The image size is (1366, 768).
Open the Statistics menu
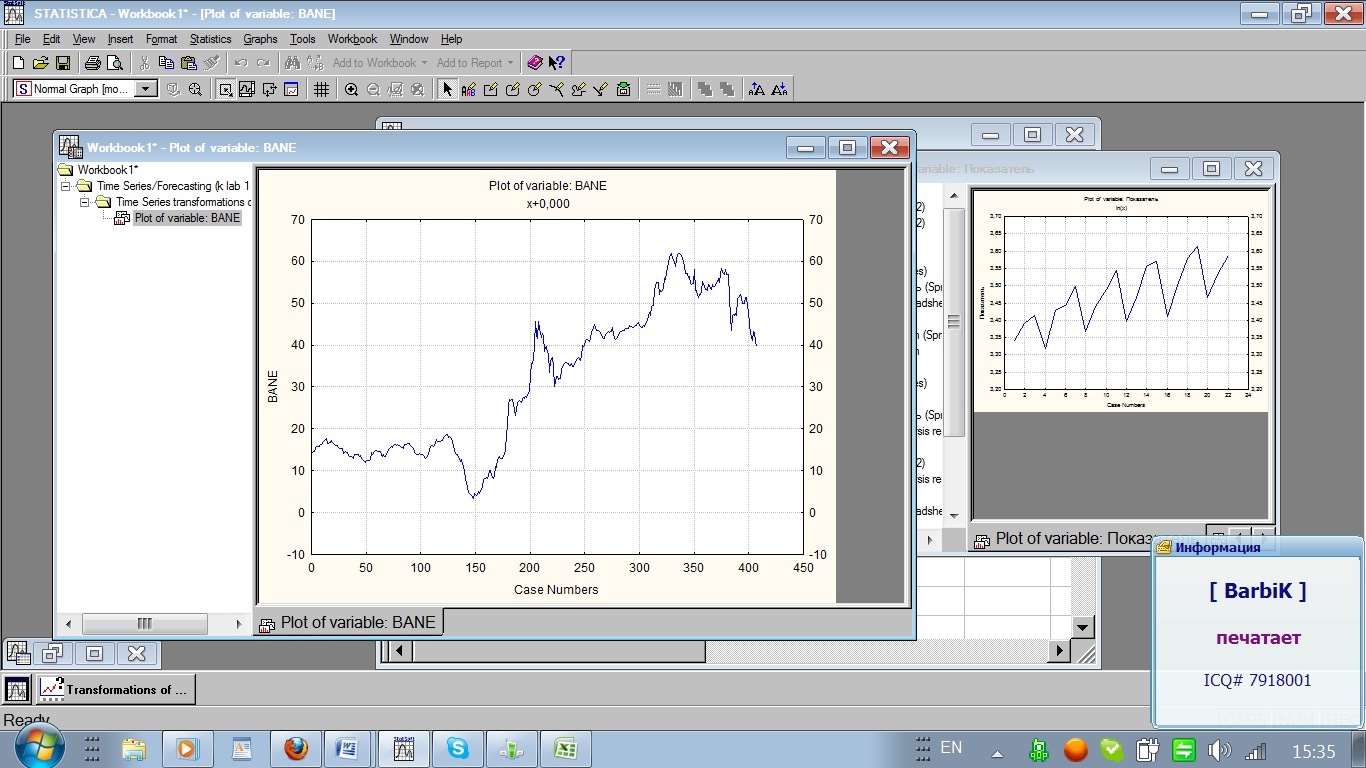(210, 39)
